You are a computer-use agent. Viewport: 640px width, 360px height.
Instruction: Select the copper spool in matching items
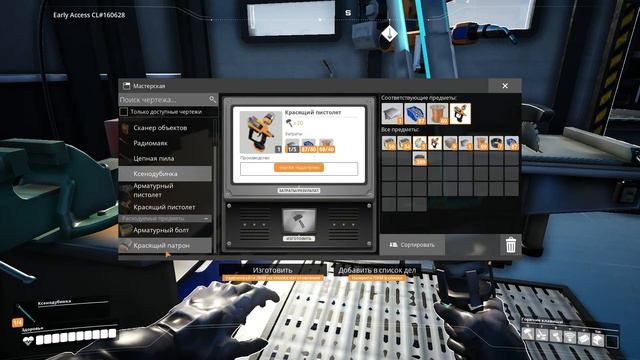(438, 113)
